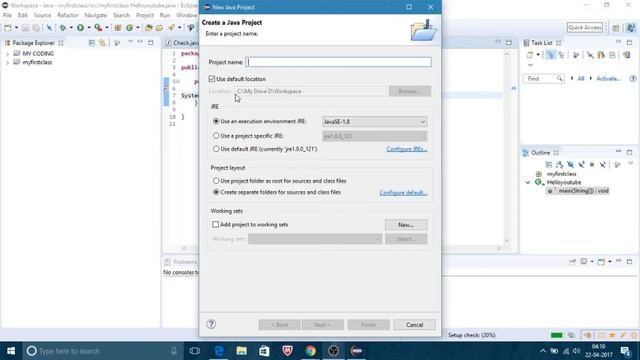This screenshot has height=360, width=640.
Task: Click the Sort icon in Outline toolbar
Action: [560, 165]
